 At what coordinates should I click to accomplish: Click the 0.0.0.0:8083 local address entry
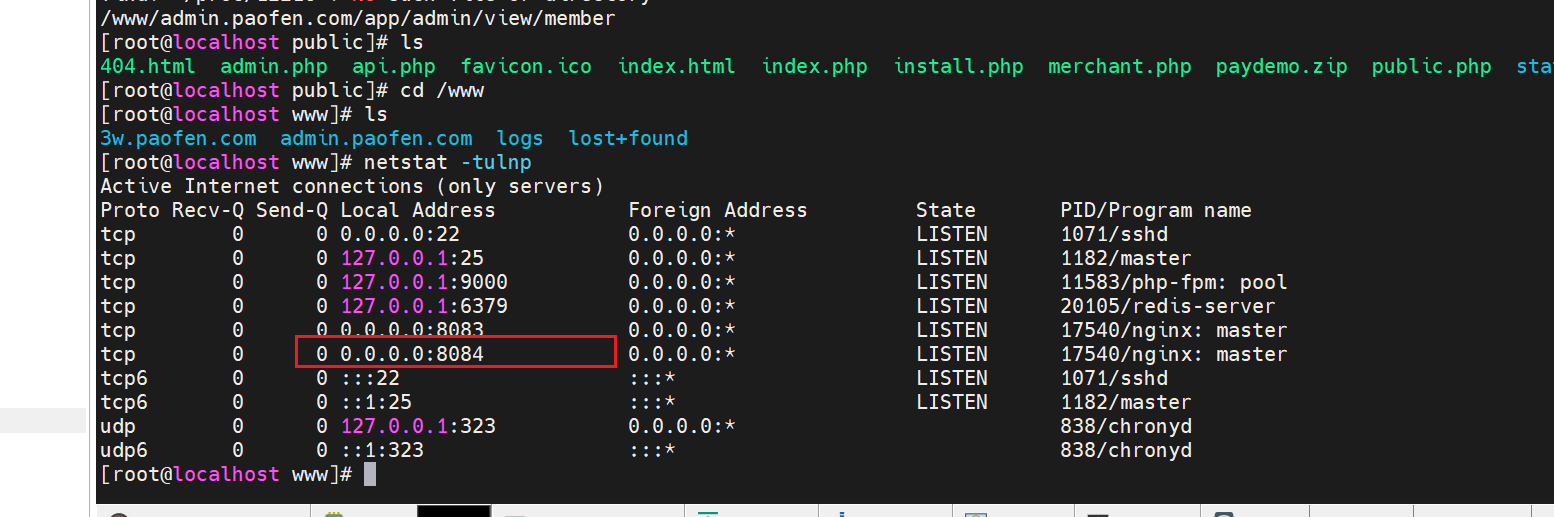[x=412, y=330]
